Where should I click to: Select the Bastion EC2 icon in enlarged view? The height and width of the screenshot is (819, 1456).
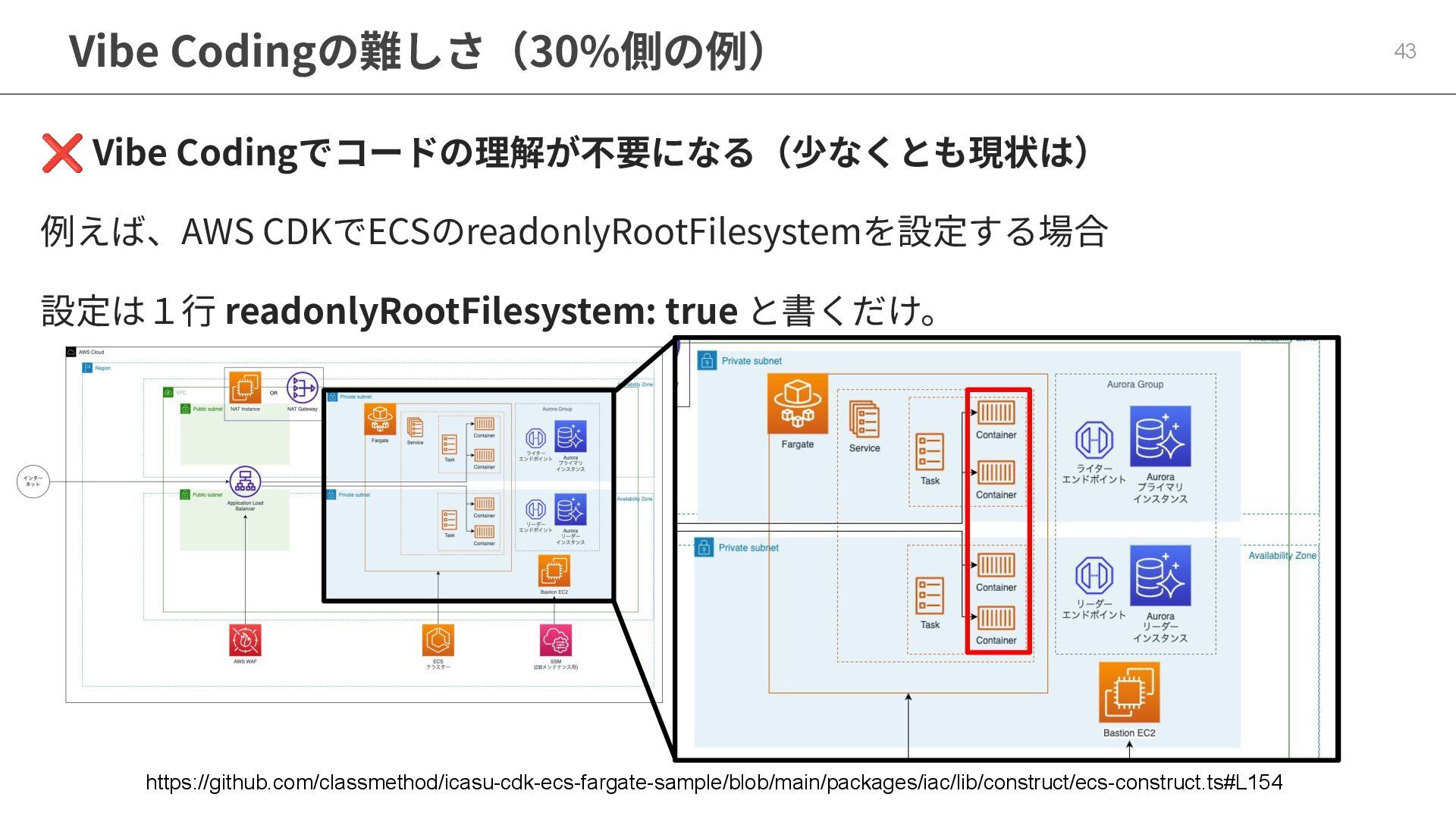[1129, 692]
